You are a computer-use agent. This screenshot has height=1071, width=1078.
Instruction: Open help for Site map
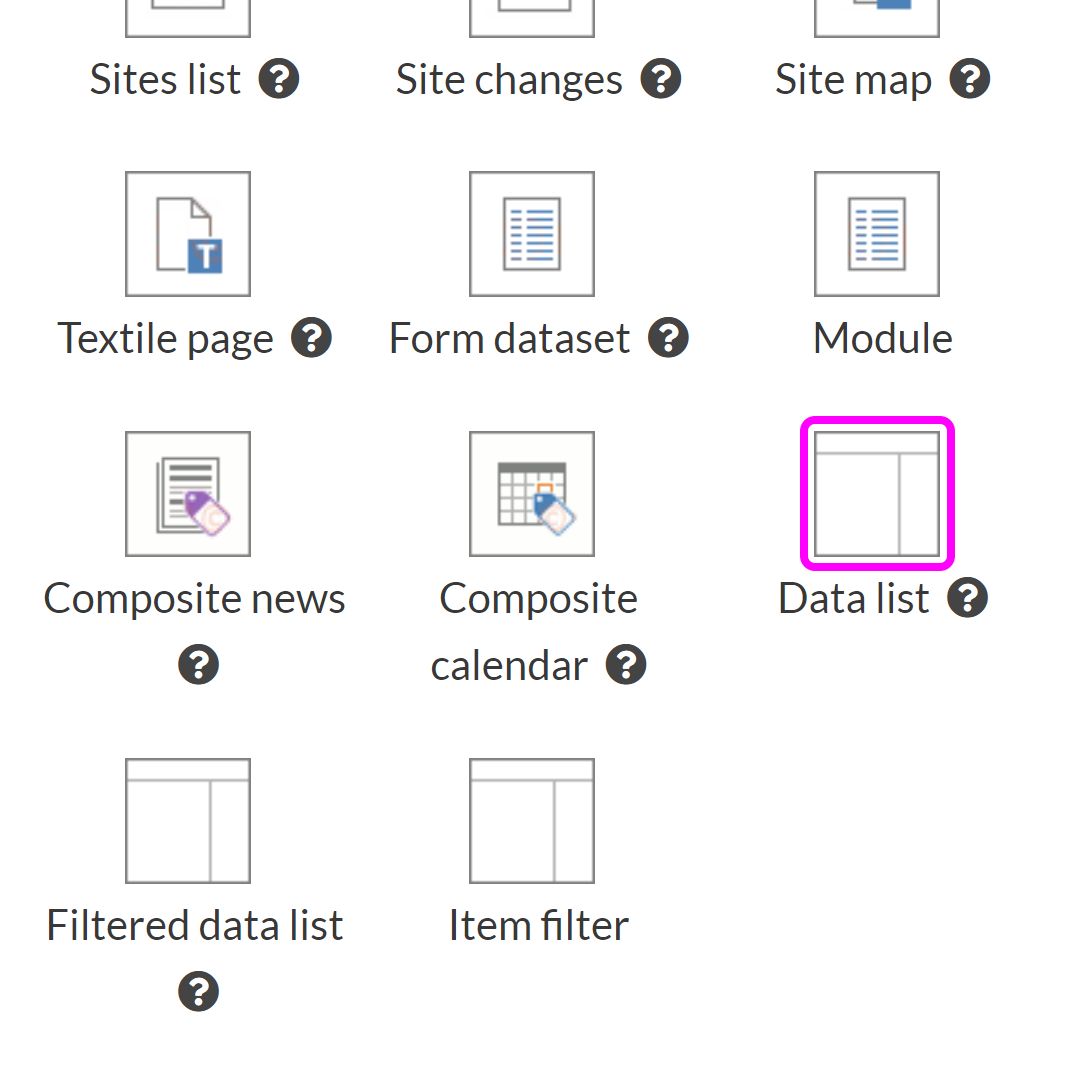click(970, 79)
